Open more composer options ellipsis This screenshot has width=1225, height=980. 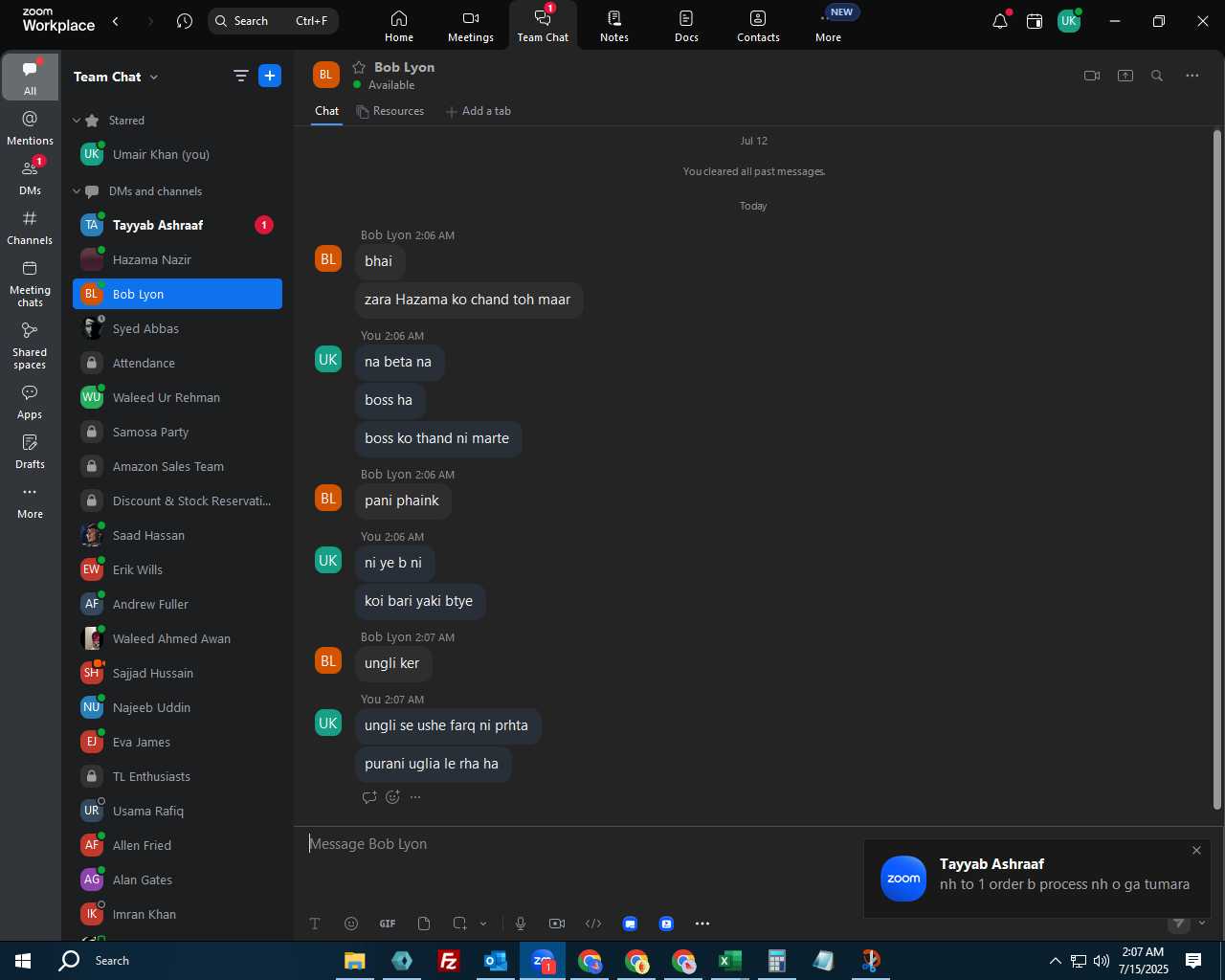(702, 924)
